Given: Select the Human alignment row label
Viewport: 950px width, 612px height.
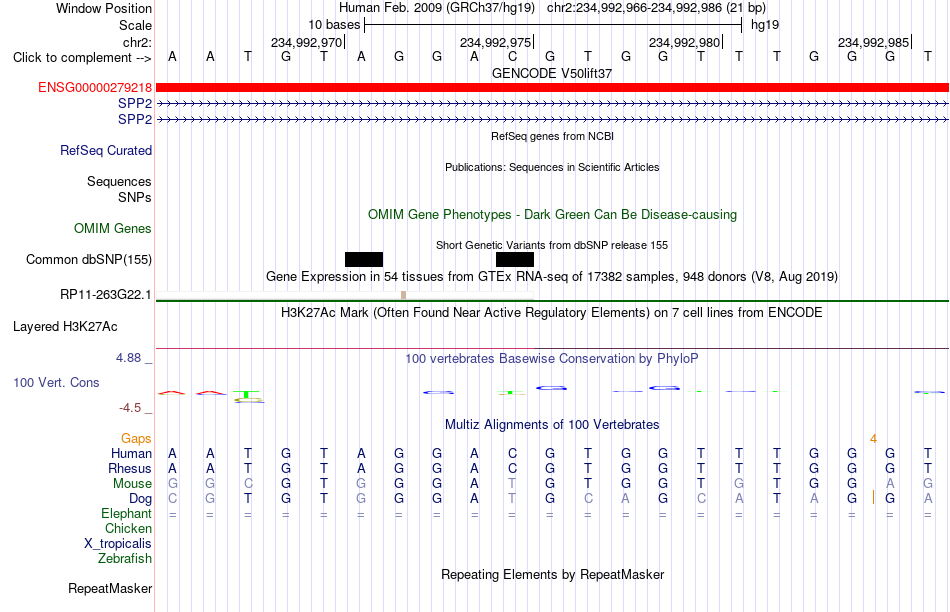Looking at the screenshot, I should (x=131, y=453).
